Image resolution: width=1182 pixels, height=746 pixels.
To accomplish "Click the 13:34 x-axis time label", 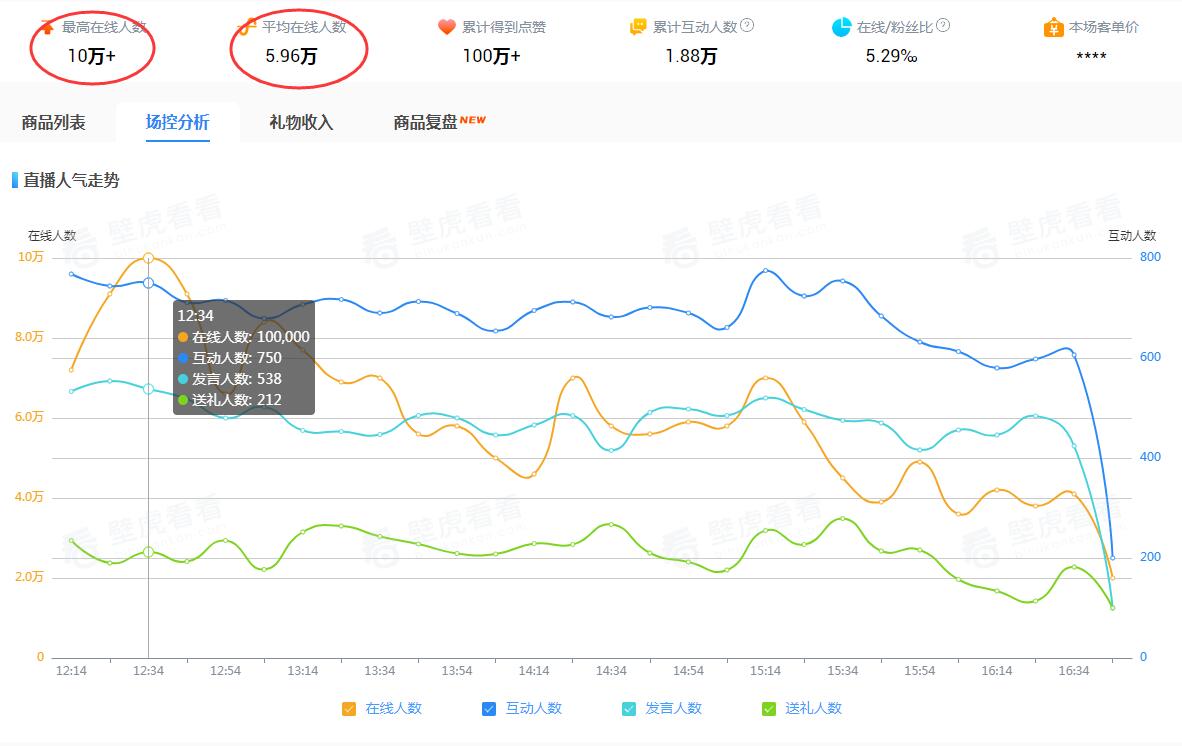I will [x=379, y=671].
